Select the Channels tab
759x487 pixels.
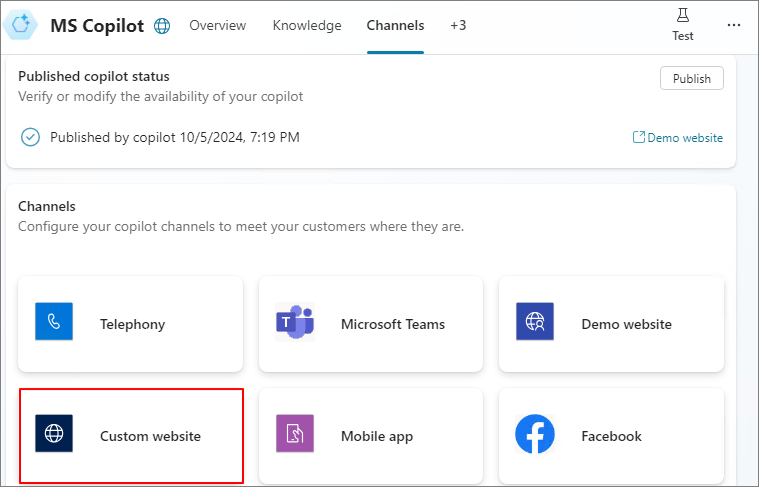(x=395, y=25)
